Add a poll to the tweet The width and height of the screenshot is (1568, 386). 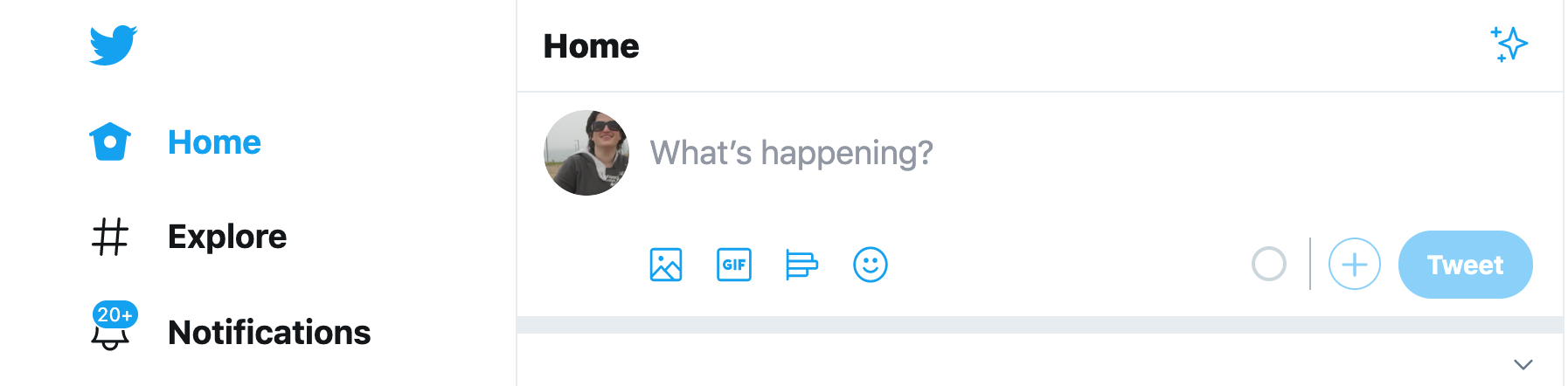pyautogui.click(x=801, y=265)
